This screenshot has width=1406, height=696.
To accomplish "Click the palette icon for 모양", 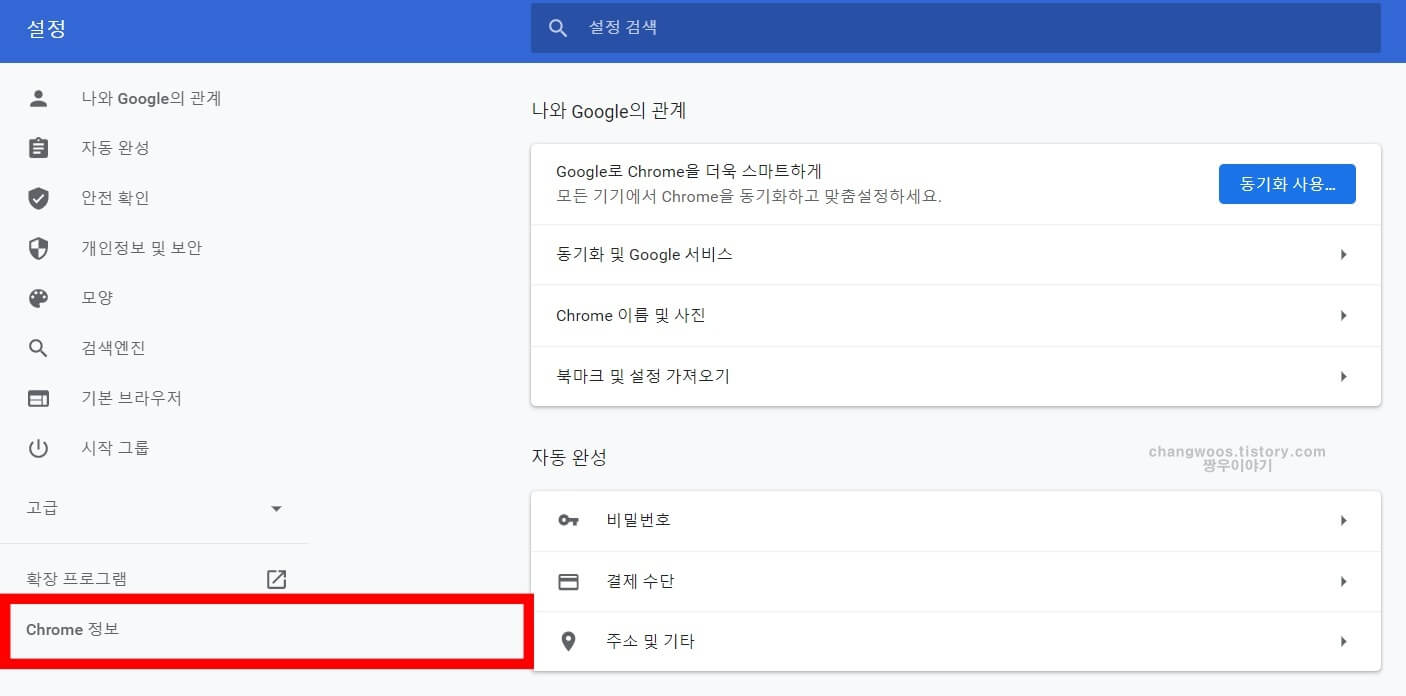I will tap(38, 298).
